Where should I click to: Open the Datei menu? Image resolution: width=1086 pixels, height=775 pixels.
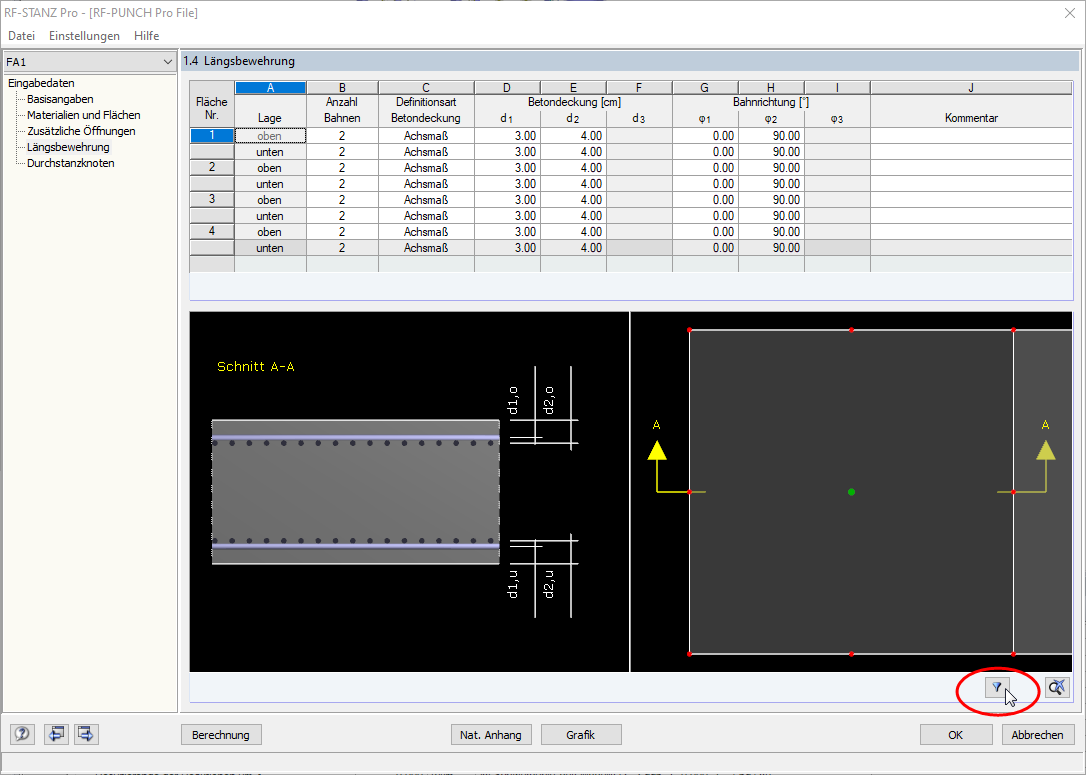click(x=21, y=35)
